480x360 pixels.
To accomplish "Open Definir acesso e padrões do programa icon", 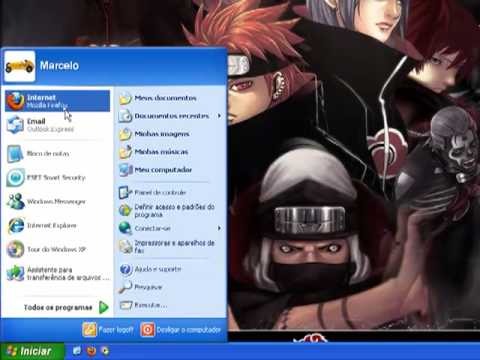I will coord(125,211).
